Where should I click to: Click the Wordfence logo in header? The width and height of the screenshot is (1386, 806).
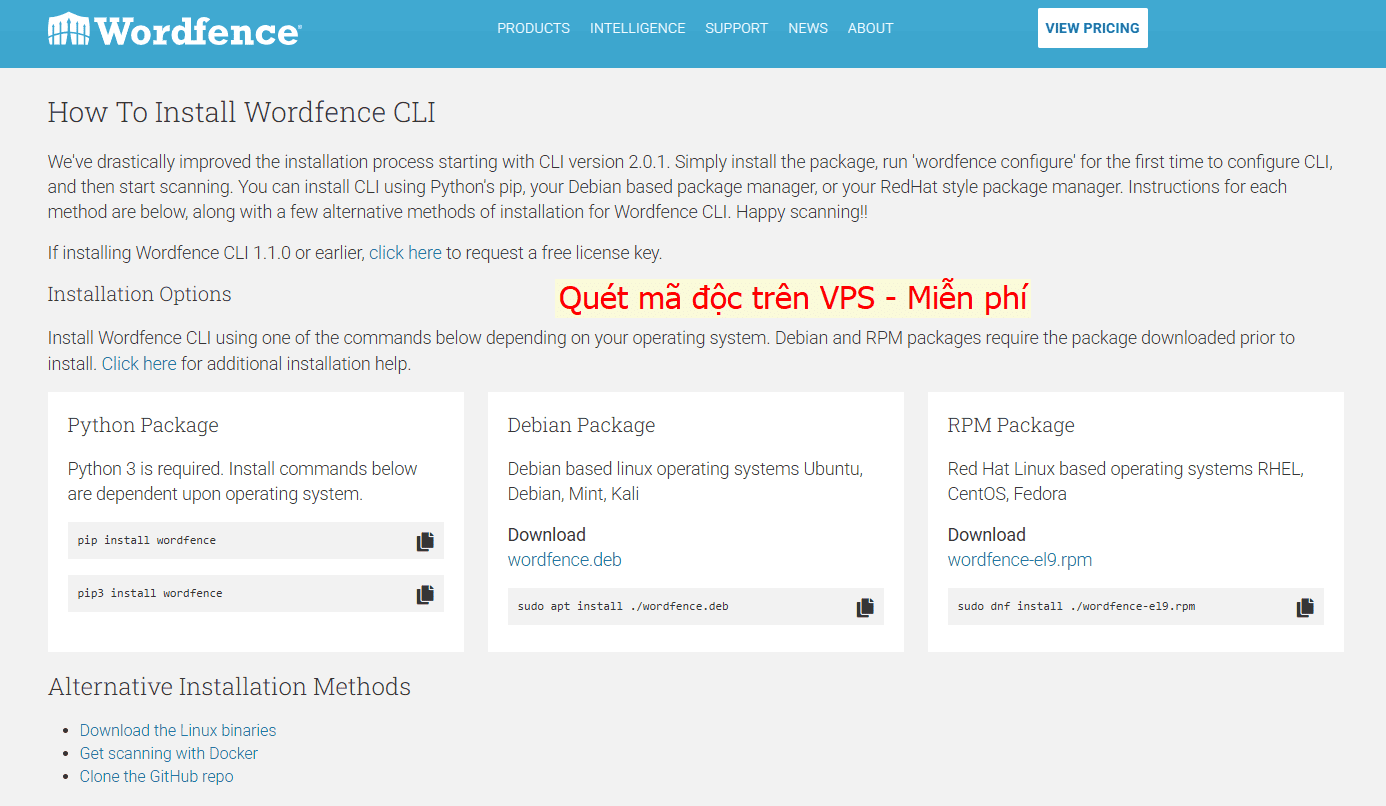coord(174,29)
